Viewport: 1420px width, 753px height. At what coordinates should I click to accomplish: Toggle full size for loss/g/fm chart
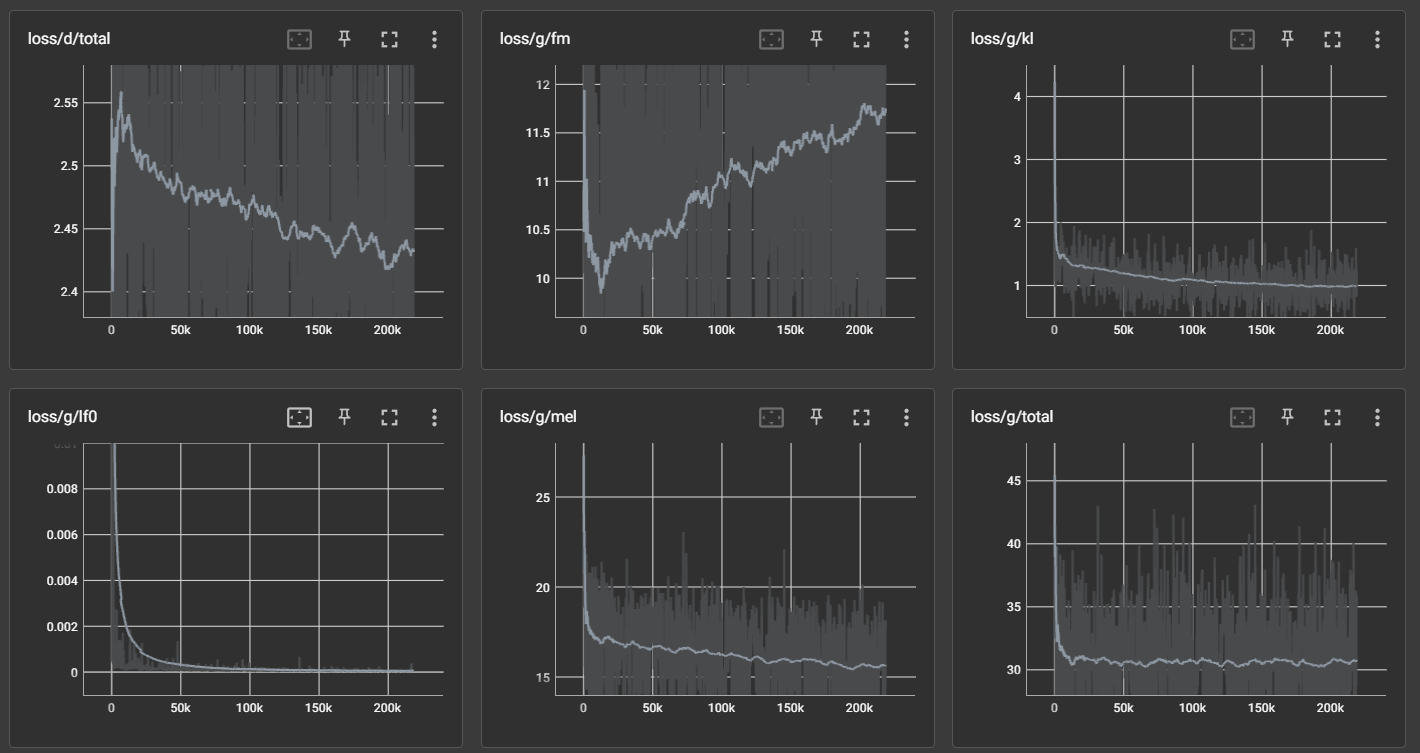click(861, 39)
